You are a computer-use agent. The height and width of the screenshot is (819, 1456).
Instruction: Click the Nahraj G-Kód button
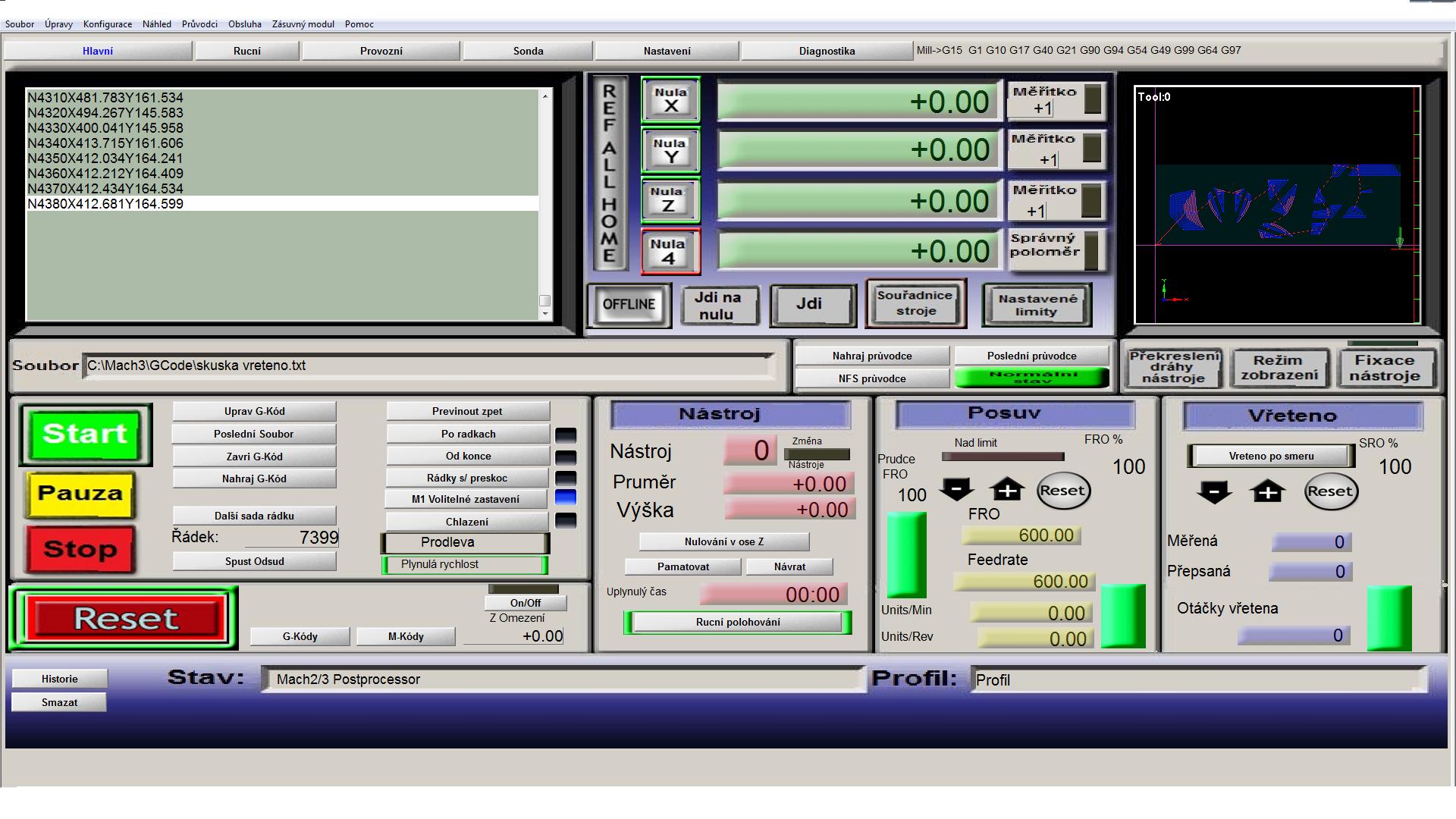click(254, 479)
